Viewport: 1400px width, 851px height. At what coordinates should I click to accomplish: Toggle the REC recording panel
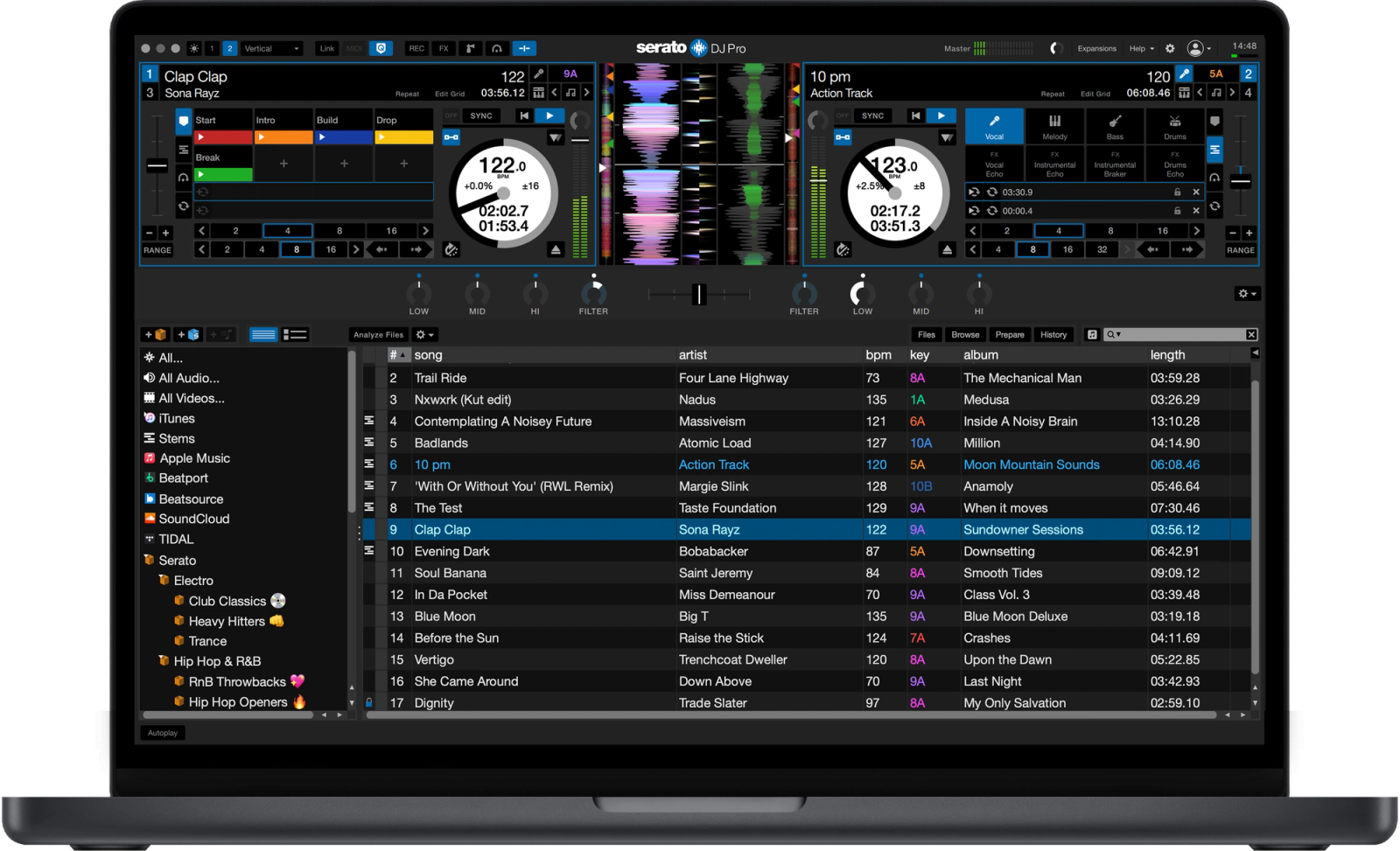[416, 49]
